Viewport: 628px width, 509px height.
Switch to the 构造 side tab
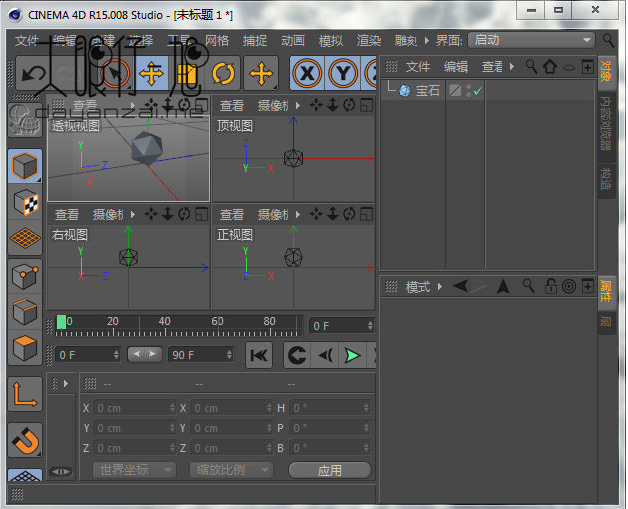606,179
